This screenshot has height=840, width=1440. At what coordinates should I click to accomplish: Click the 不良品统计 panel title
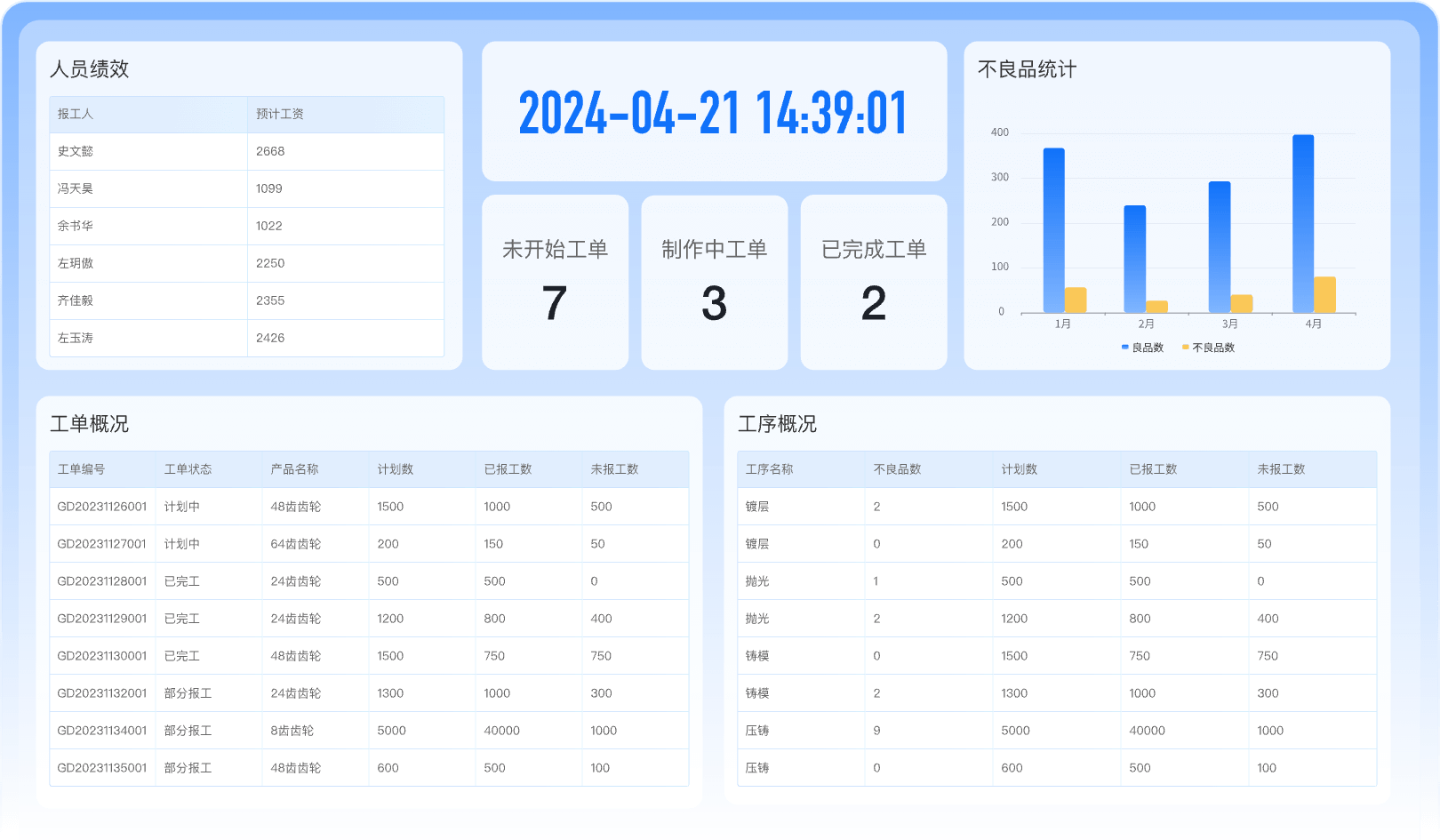pos(1028,69)
